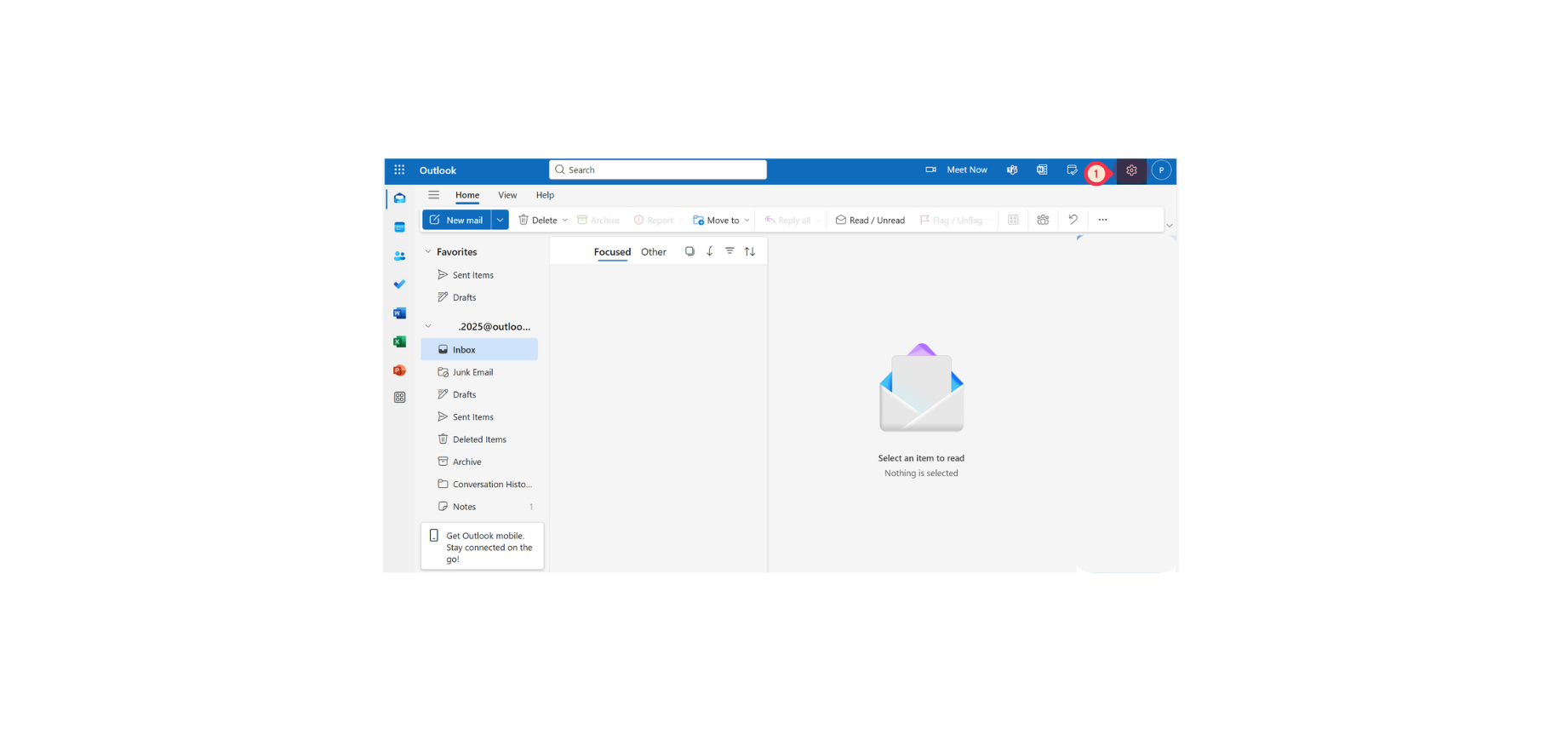The width and height of the screenshot is (1568, 729).
Task: Mark as Read / Unread
Action: pyautogui.click(x=870, y=220)
